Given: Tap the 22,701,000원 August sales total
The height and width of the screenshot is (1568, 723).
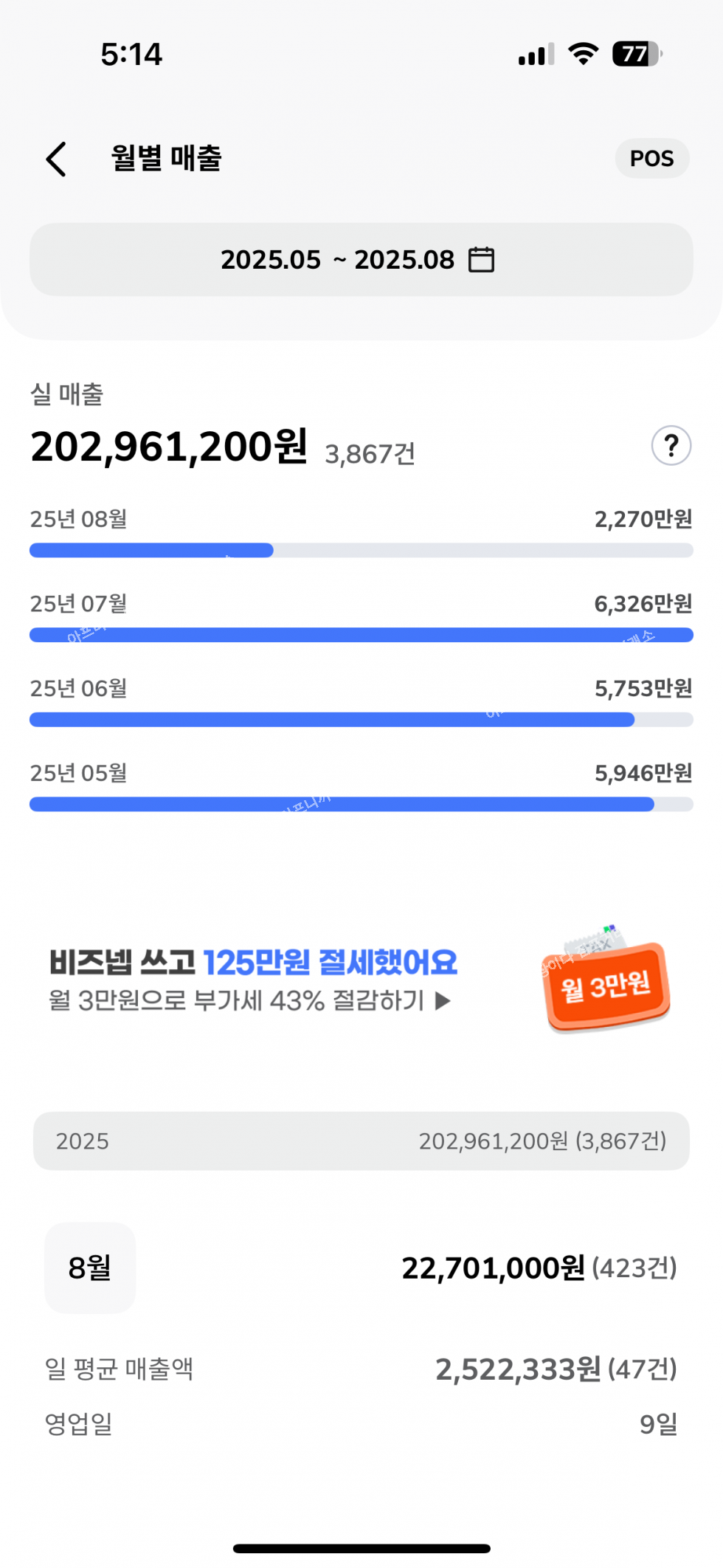Looking at the screenshot, I should [493, 1268].
